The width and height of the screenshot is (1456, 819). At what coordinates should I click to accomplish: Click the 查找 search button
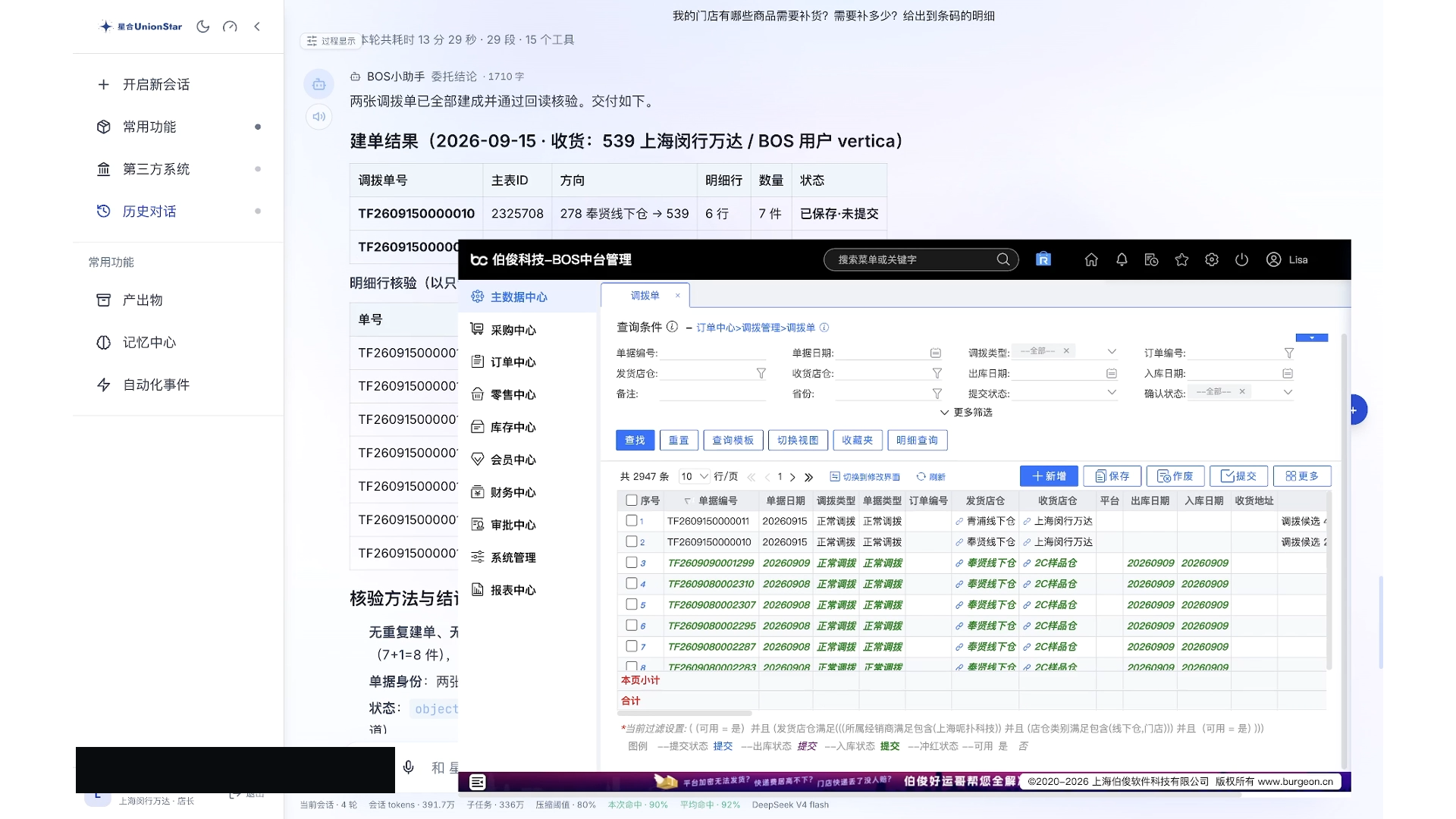(x=635, y=440)
